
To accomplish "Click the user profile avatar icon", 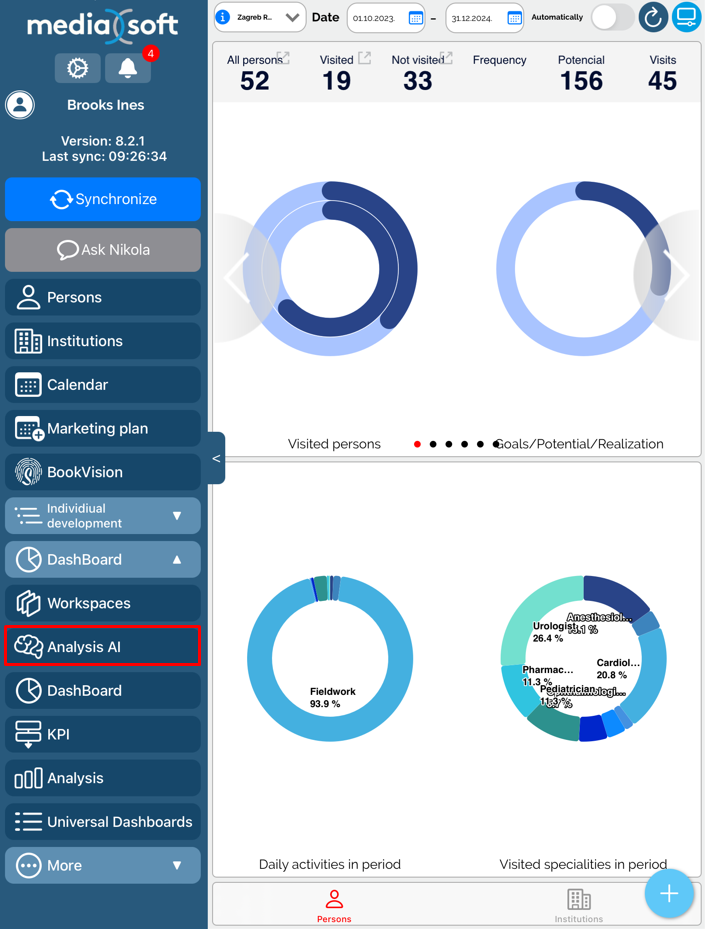I will tap(20, 105).
